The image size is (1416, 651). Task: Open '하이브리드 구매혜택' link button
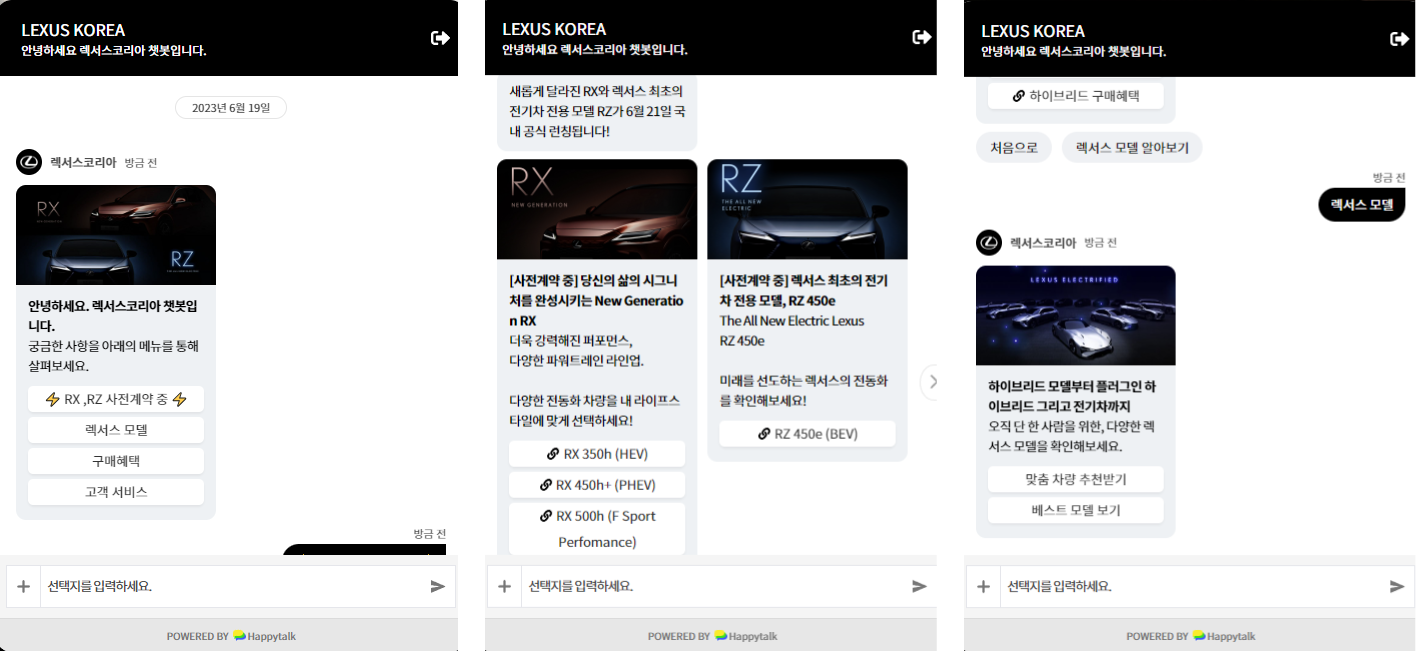pos(1076,96)
